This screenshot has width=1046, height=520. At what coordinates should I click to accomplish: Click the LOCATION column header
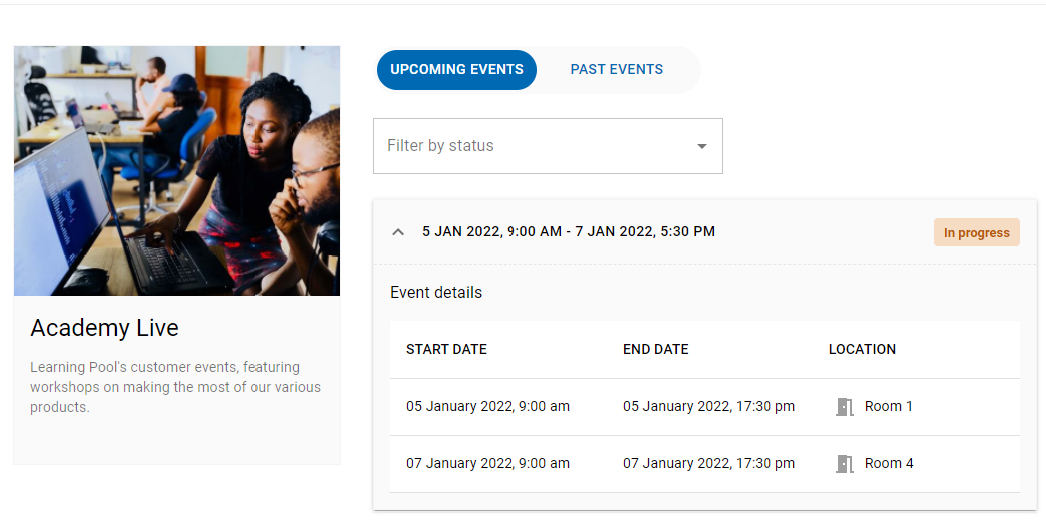pyautogui.click(x=862, y=350)
